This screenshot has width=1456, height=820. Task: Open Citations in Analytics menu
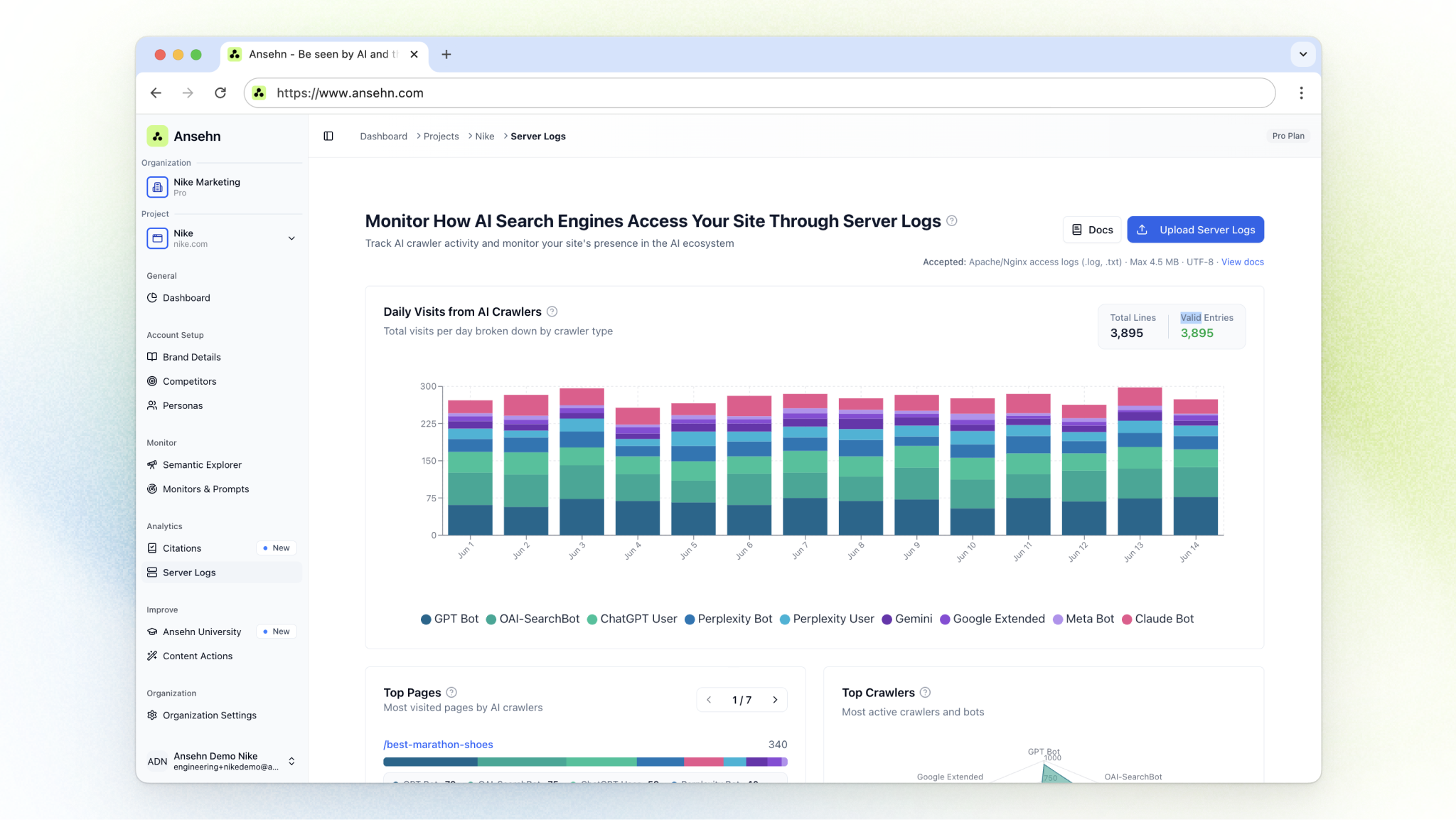click(182, 548)
